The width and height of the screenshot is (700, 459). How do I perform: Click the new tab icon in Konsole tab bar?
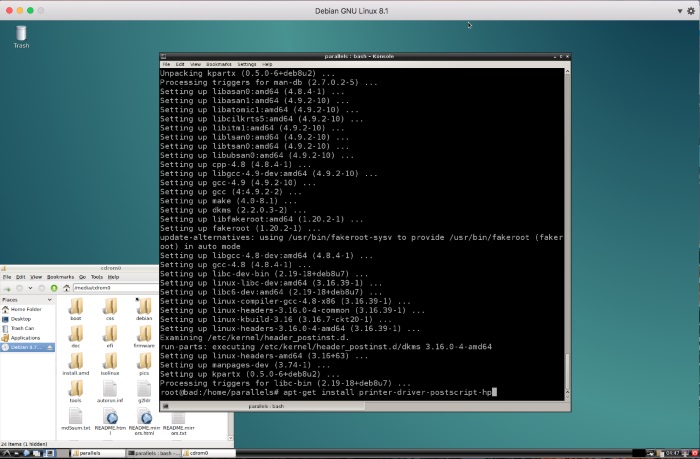[x=165, y=406]
